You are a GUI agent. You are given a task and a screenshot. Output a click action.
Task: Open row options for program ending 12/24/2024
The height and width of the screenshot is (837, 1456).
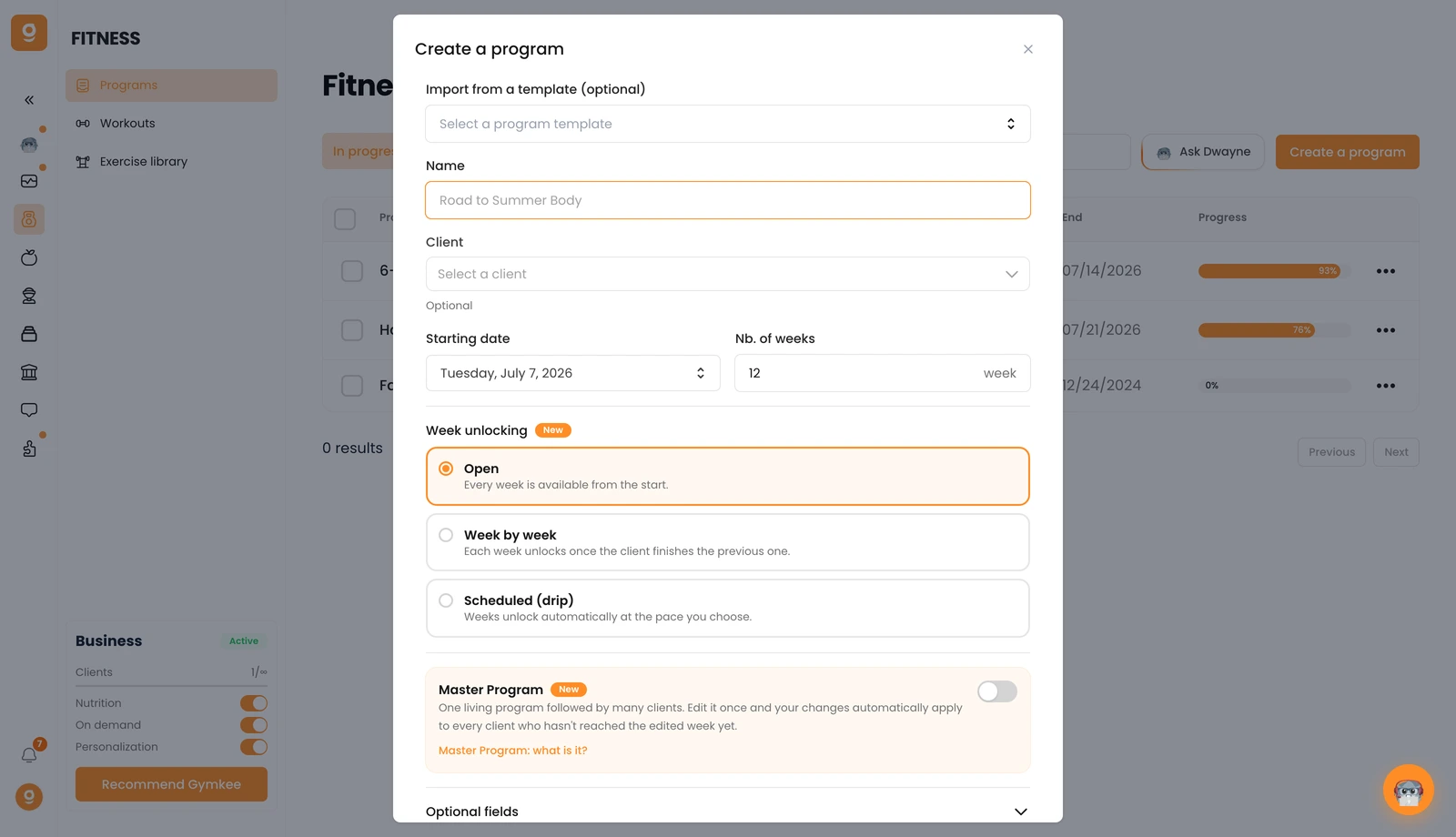coord(1386,386)
